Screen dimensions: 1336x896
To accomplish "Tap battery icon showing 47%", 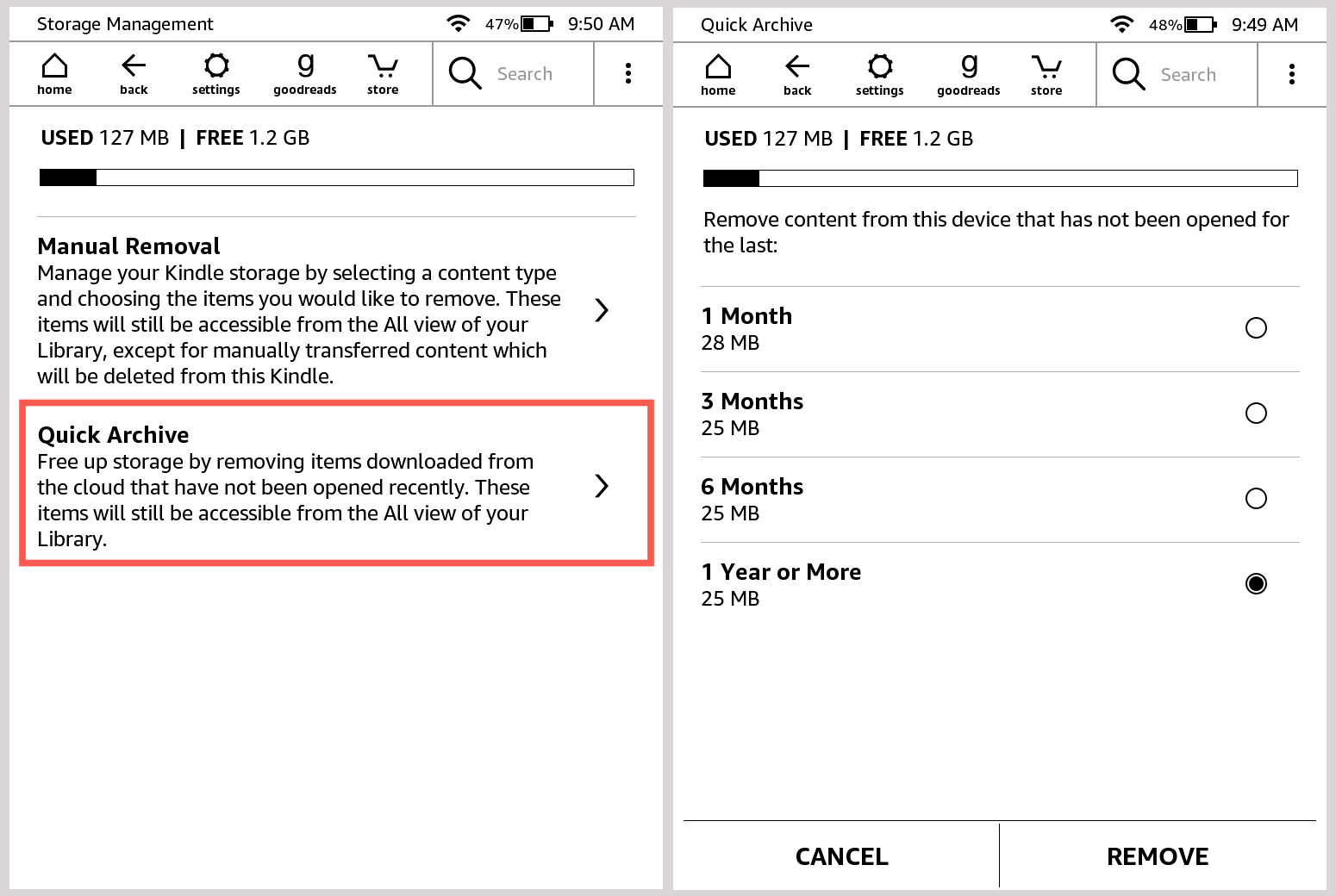I will point(537,23).
